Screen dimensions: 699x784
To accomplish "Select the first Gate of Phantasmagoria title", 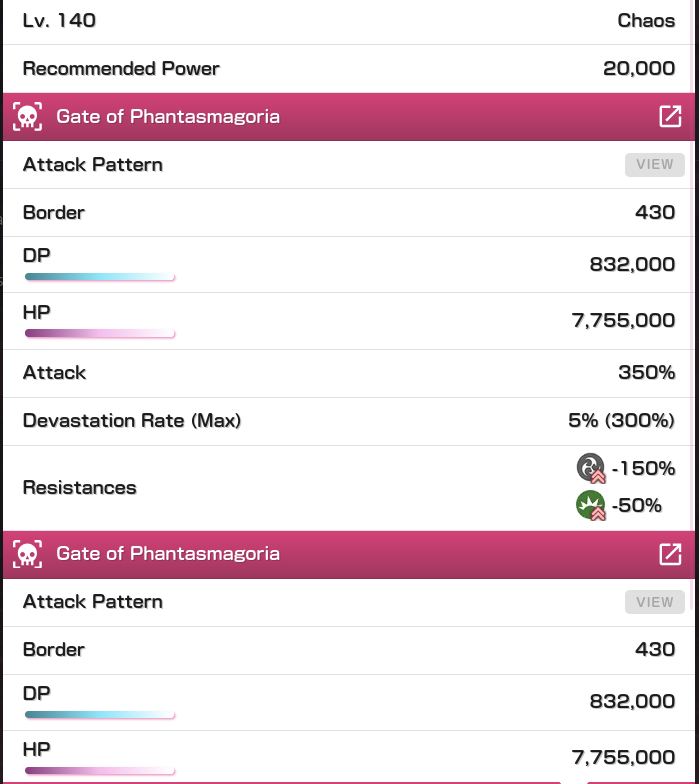I will (167, 117).
